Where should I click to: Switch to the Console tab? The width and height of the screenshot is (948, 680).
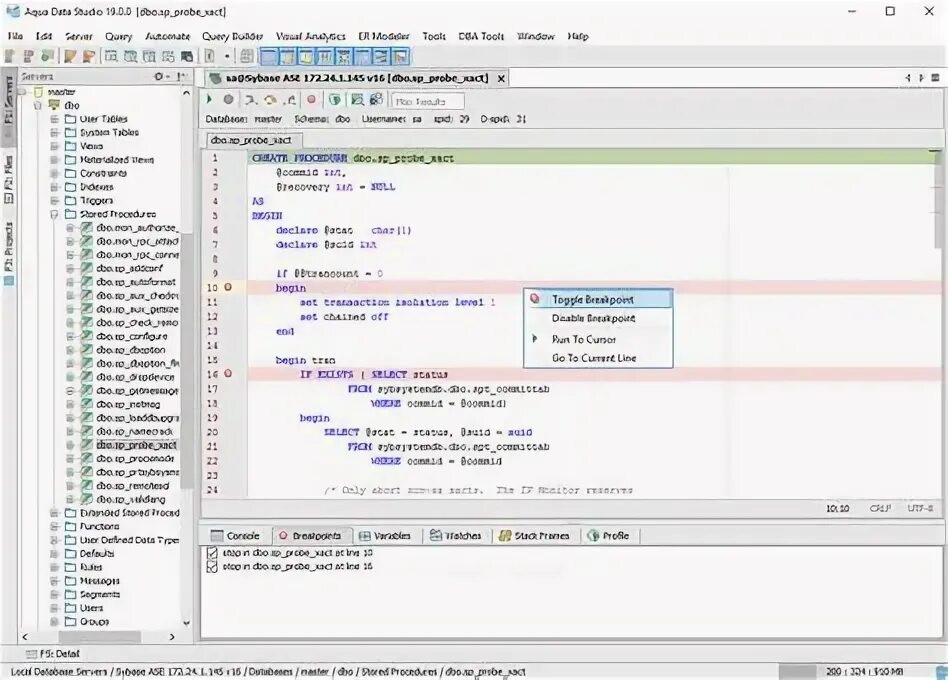coord(235,536)
